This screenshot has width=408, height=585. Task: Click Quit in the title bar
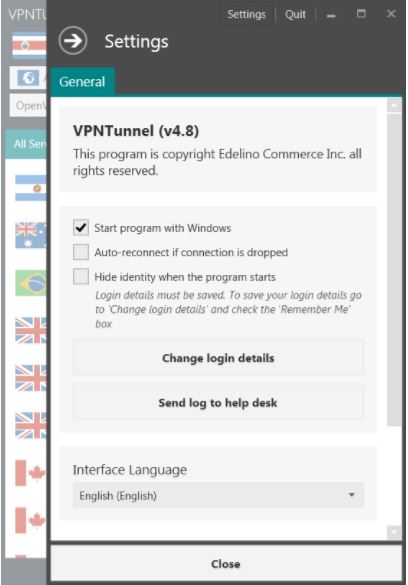(295, 14)
